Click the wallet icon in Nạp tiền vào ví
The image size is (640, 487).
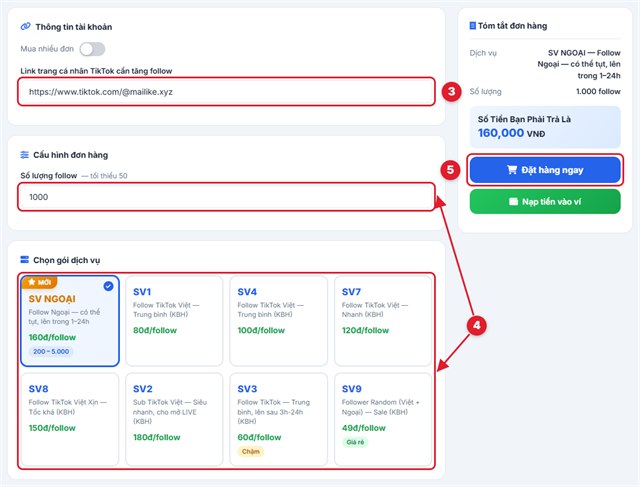coord(513,202)
